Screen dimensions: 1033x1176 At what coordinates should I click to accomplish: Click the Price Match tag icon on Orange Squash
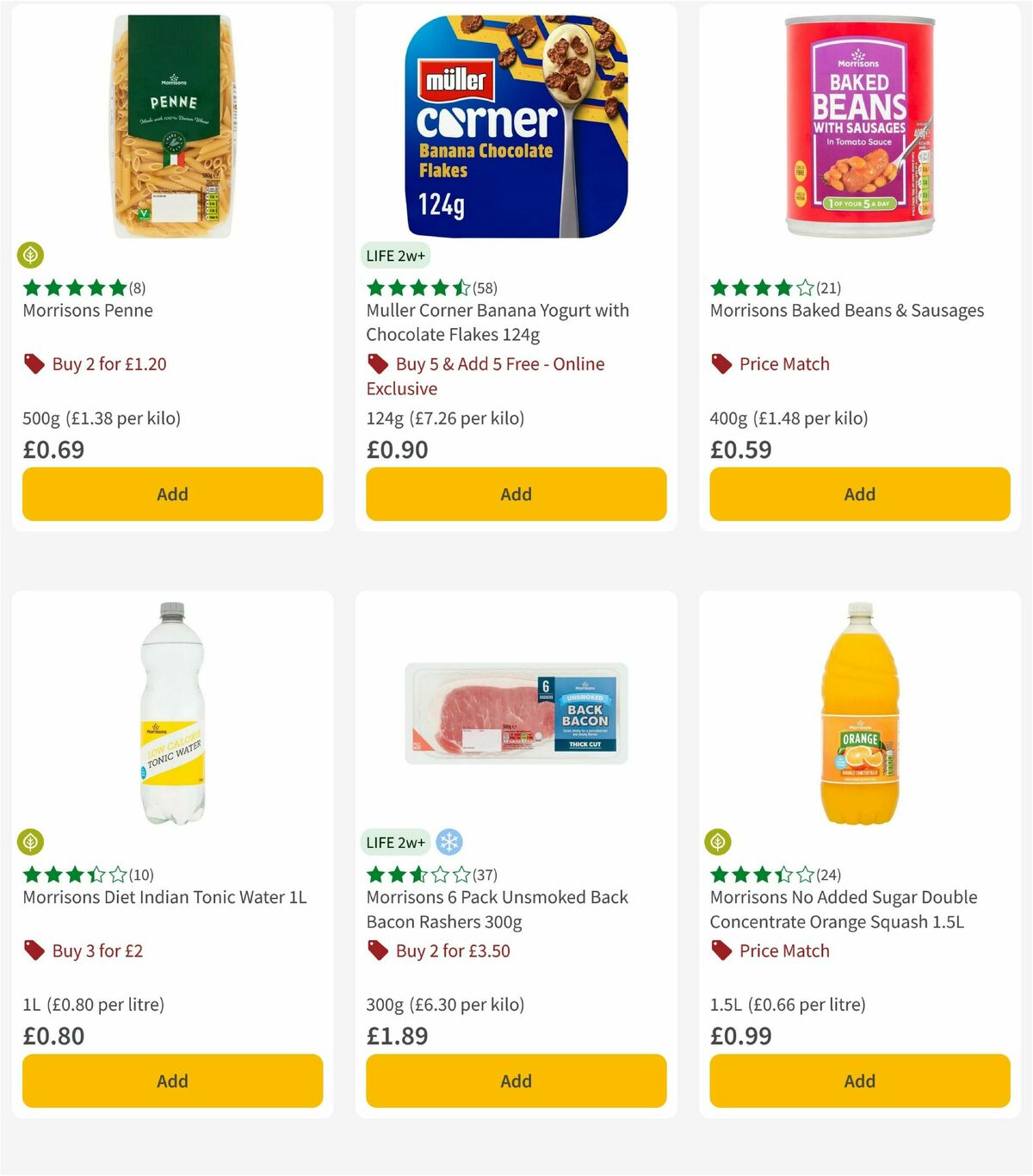pos(721,950)
